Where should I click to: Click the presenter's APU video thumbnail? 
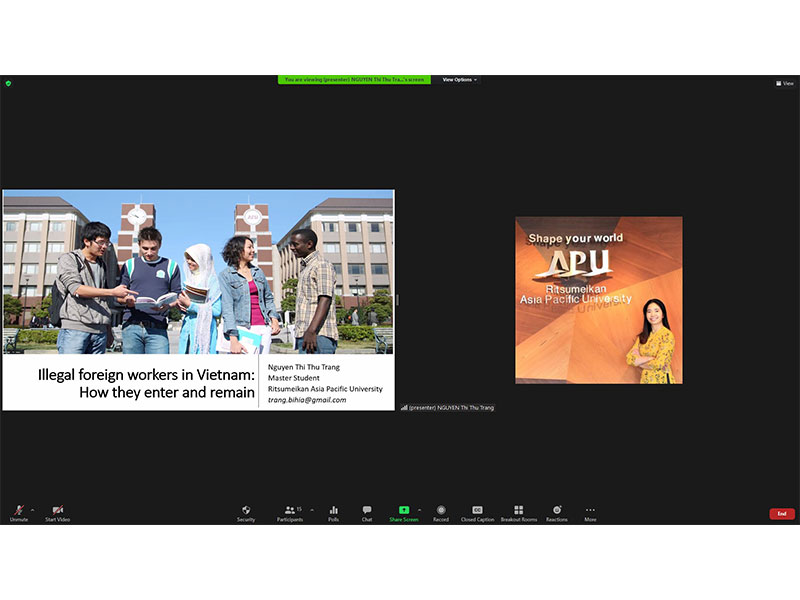click(598, 300)
